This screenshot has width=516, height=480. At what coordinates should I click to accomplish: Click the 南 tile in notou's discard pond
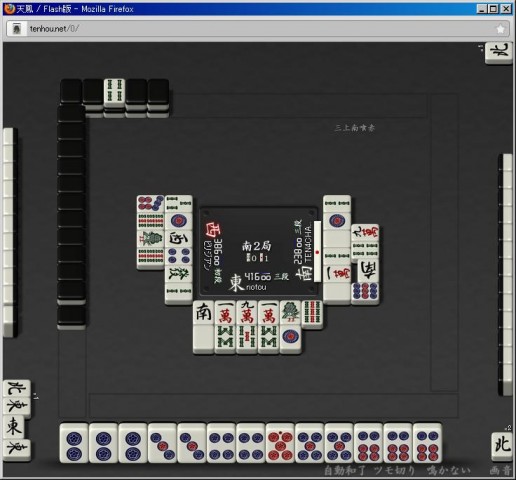coord(203,313)
